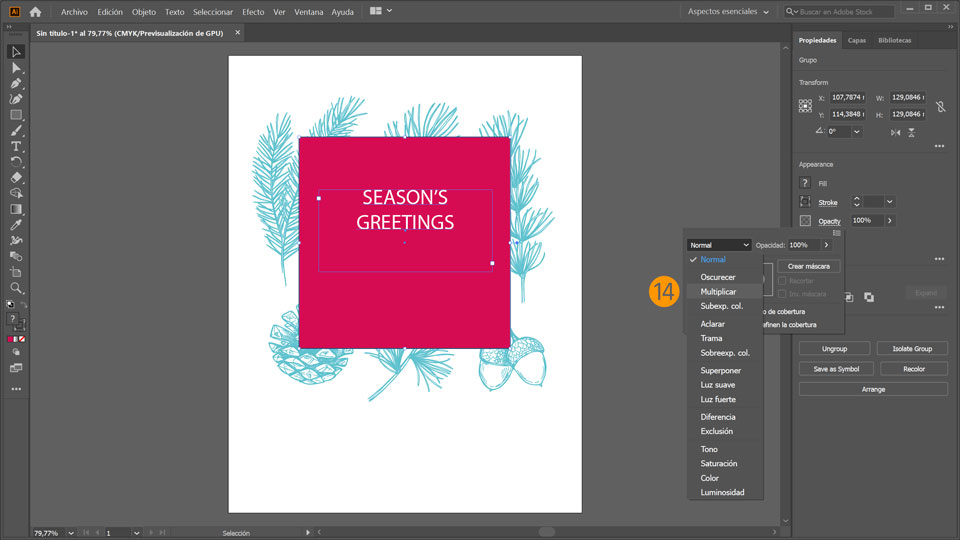The width and height of the screenshot is (960, 540).
Task: Open the arrange documents layout icon
Action: (380, 11)
